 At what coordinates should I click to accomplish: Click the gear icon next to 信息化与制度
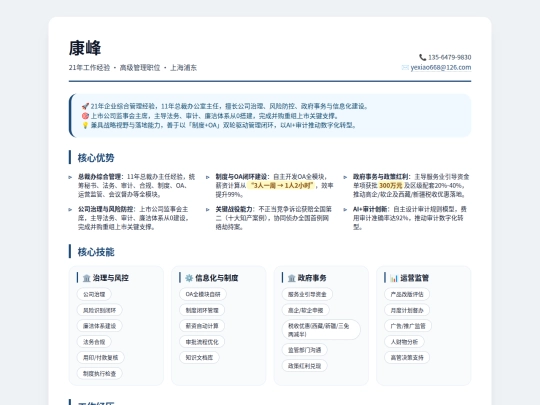pos(189,278)
